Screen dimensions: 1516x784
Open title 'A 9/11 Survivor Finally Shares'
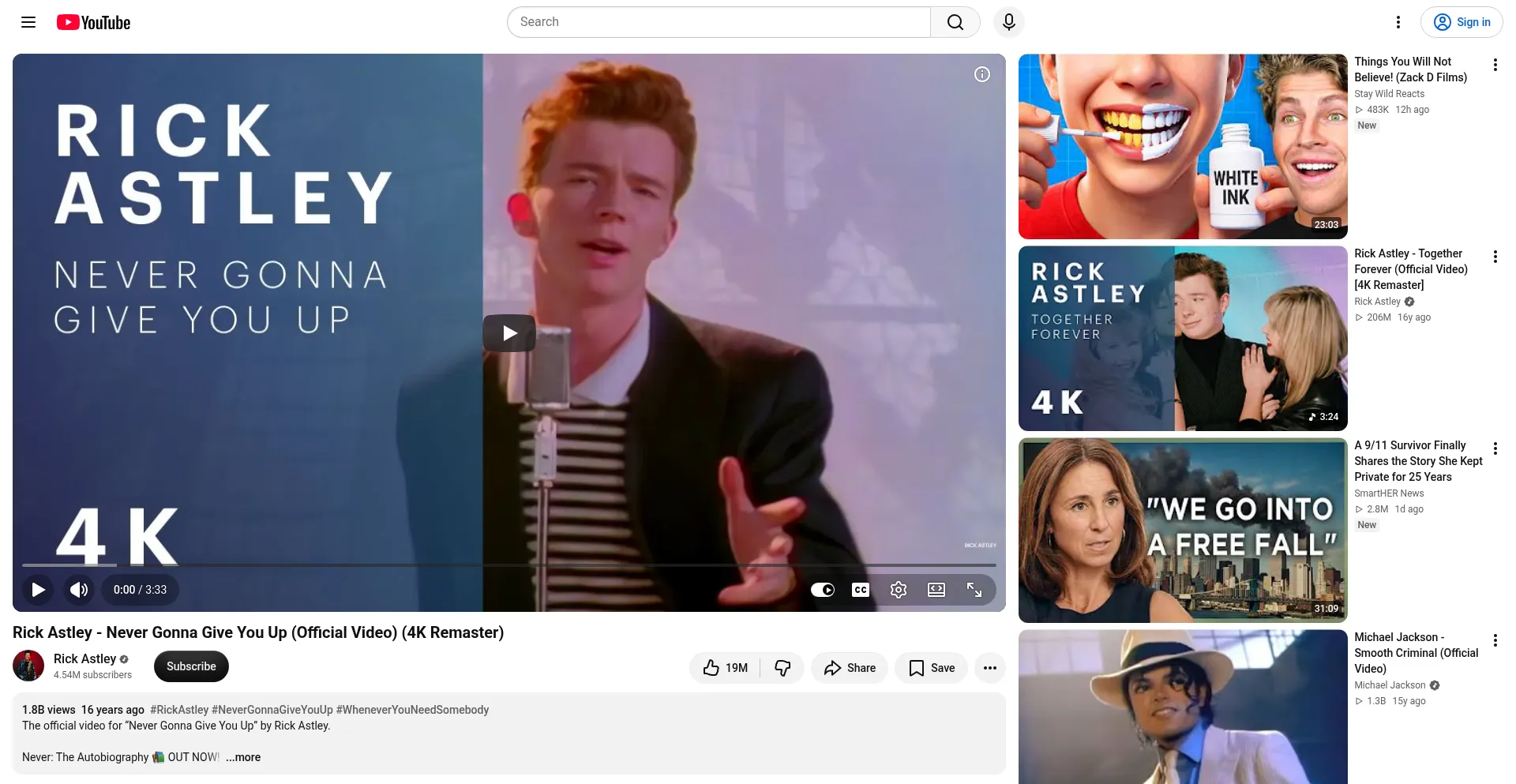point(1419,461)
